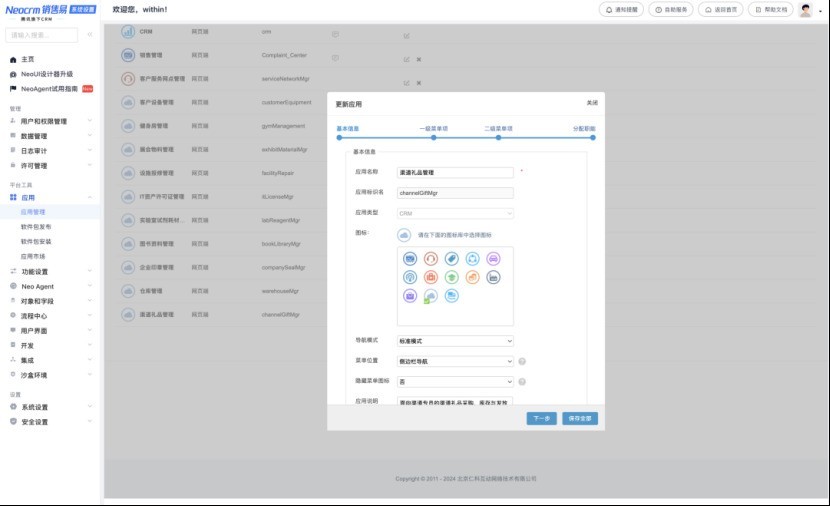This screenshot has width=830, height=506.
Task: Open the 菜单位置 dropdown
Action: coord(455,362)
